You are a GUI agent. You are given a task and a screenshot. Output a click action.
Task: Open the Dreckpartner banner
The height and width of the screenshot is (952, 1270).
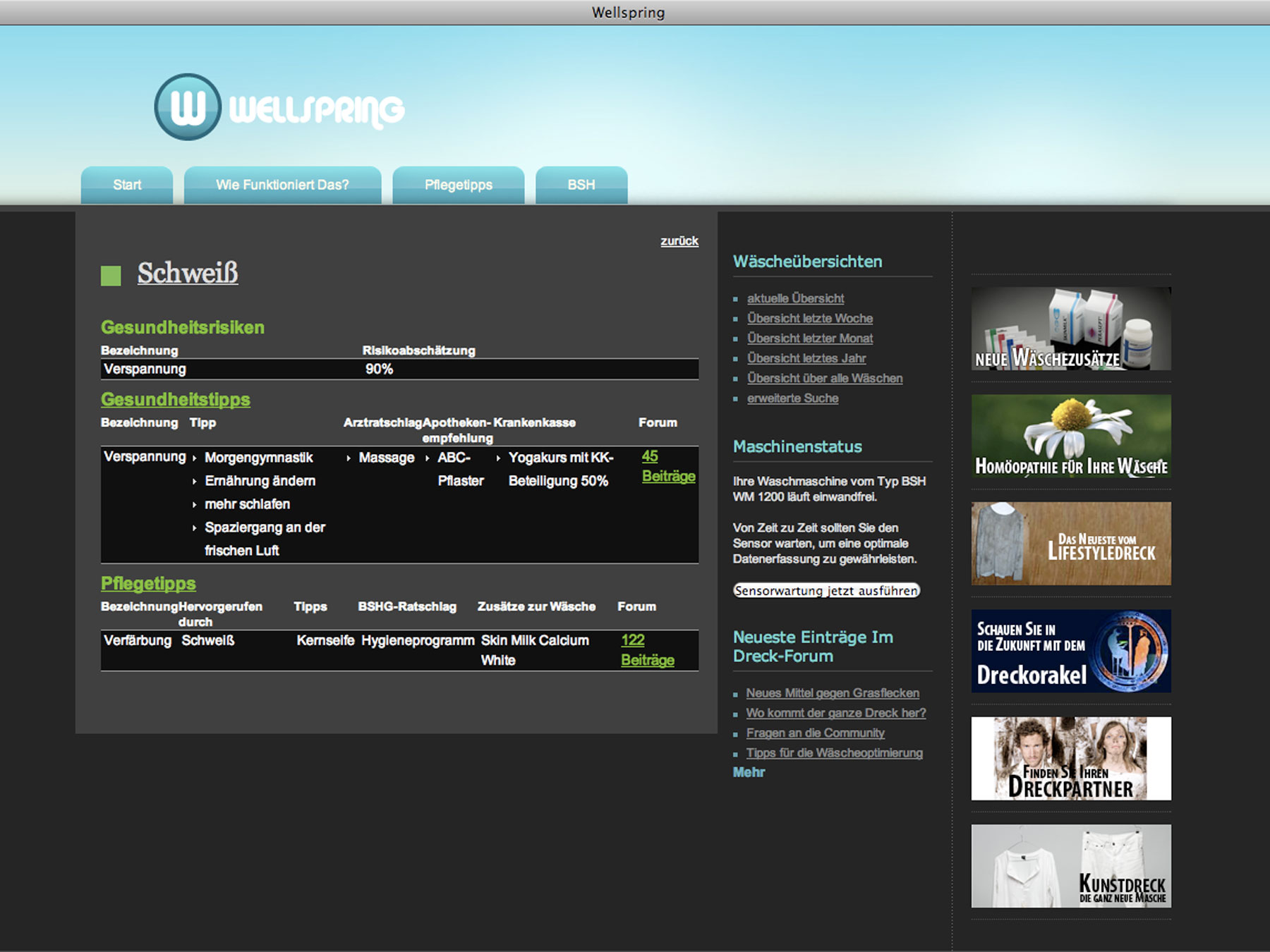coord(1070,759)
